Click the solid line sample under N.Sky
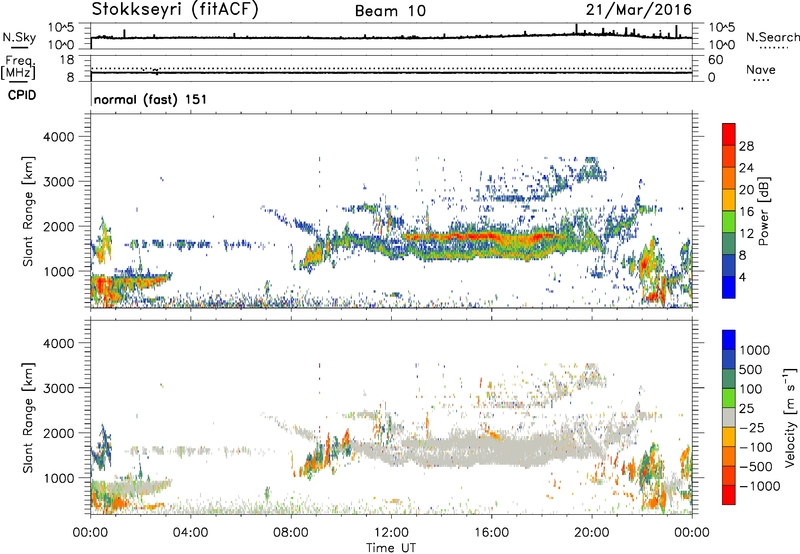Screen dimensions: 800x554 tap(19, 47)
